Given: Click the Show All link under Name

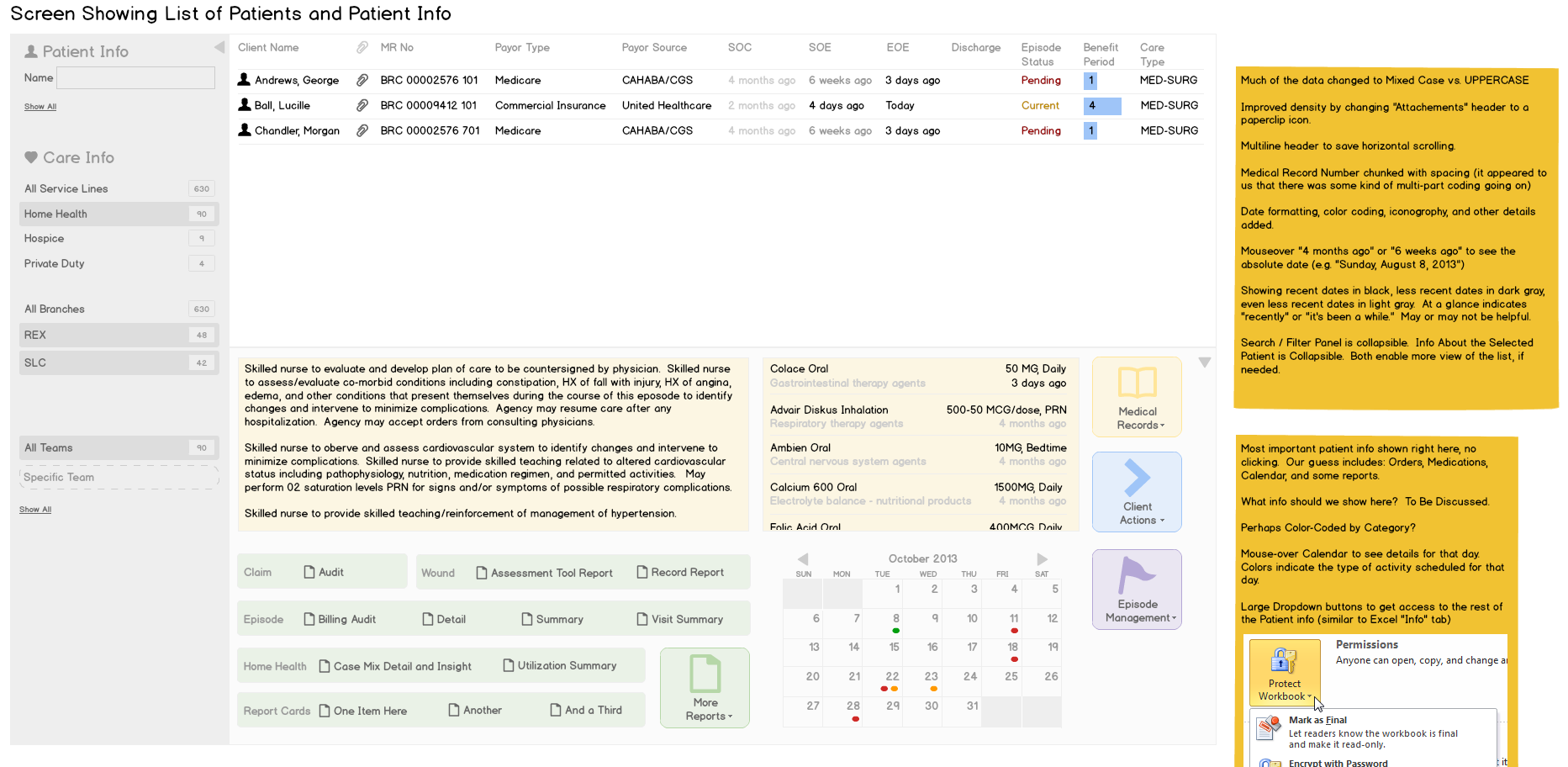Looking at the screenshot, I should [x=40, y=107].
